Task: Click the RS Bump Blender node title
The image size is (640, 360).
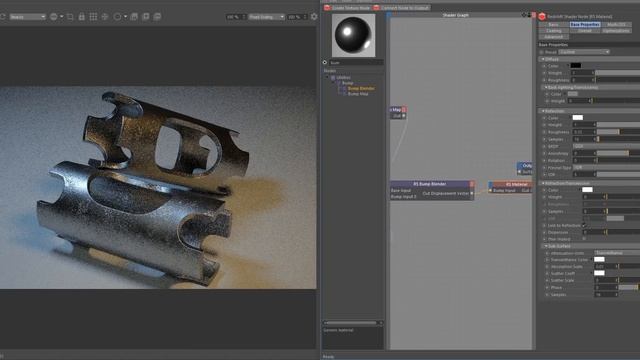Action: 429,184
